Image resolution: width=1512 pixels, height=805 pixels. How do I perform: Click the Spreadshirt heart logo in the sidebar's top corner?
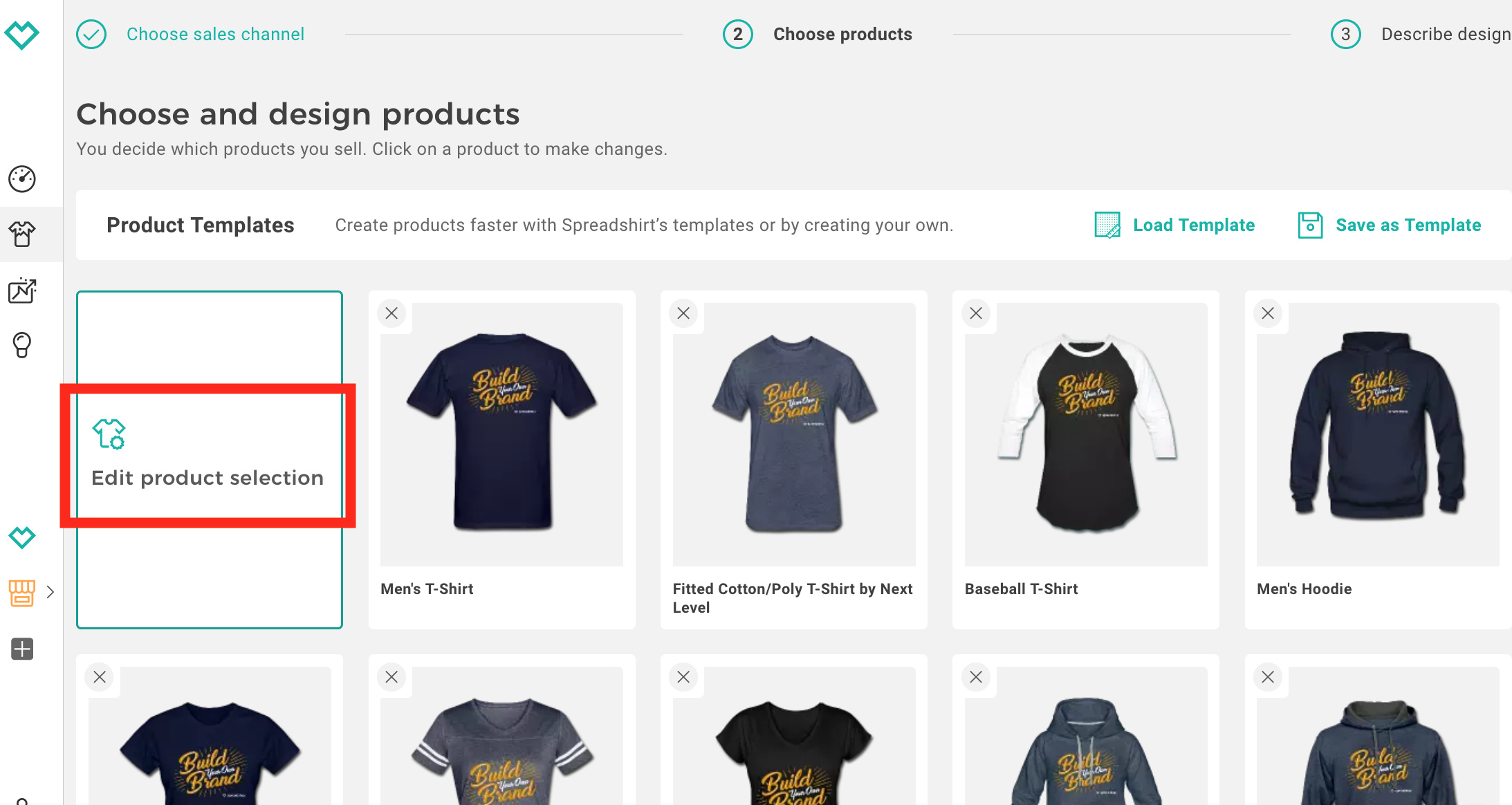(21, 35)
